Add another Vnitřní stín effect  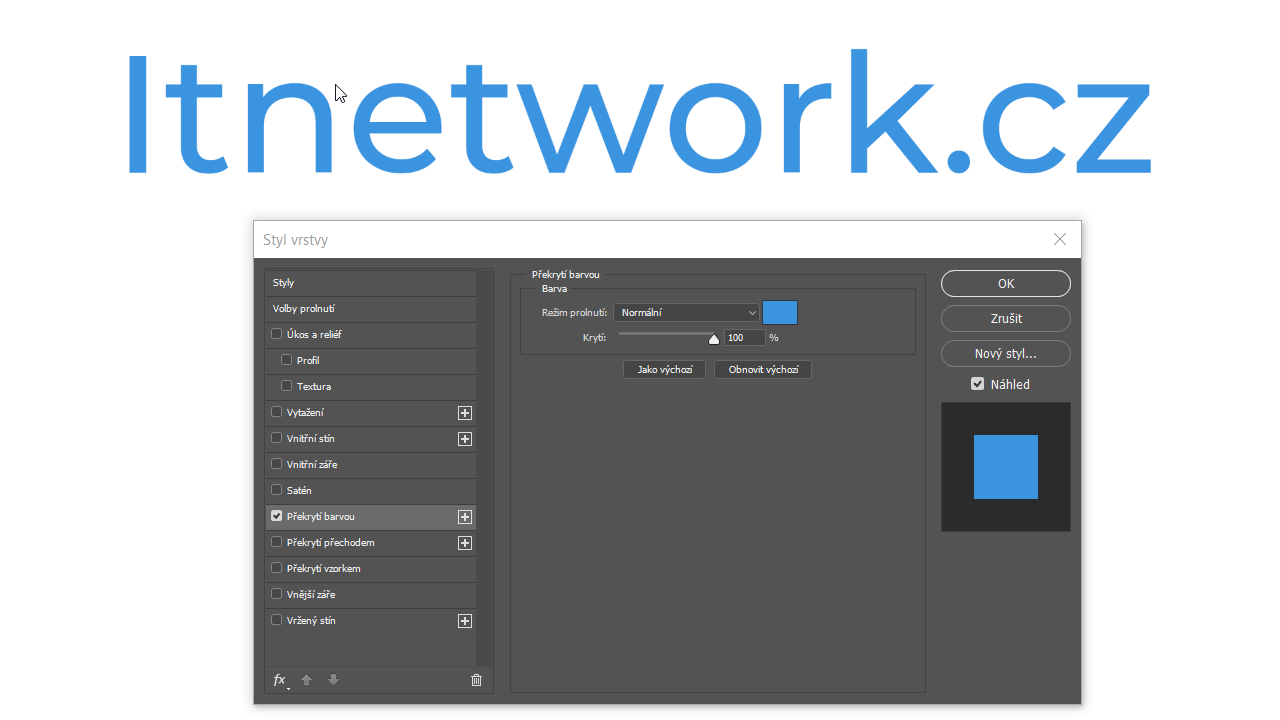pyautogui.click(x=464, y=439)
